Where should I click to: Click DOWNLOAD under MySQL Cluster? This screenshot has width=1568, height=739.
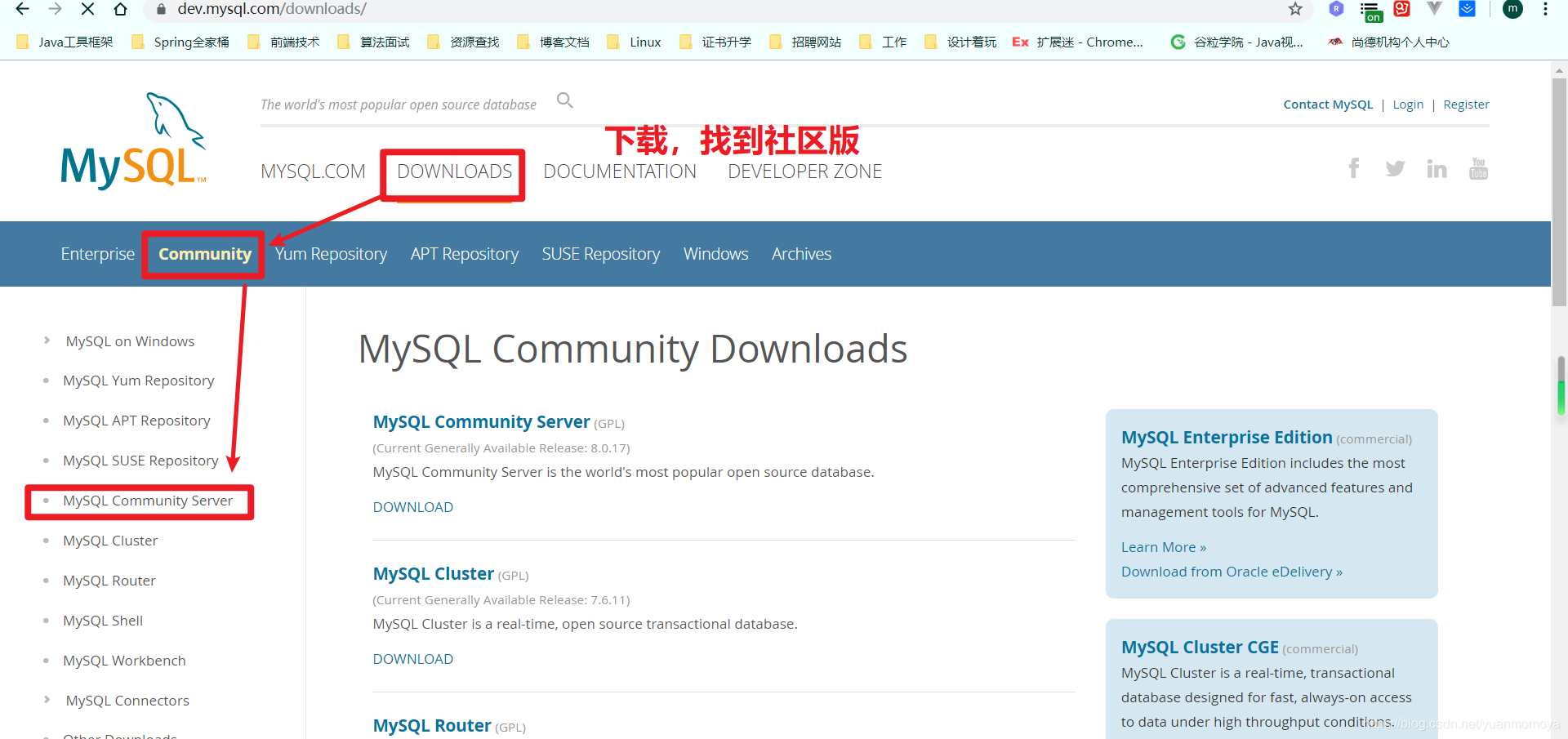coord(413,659)
